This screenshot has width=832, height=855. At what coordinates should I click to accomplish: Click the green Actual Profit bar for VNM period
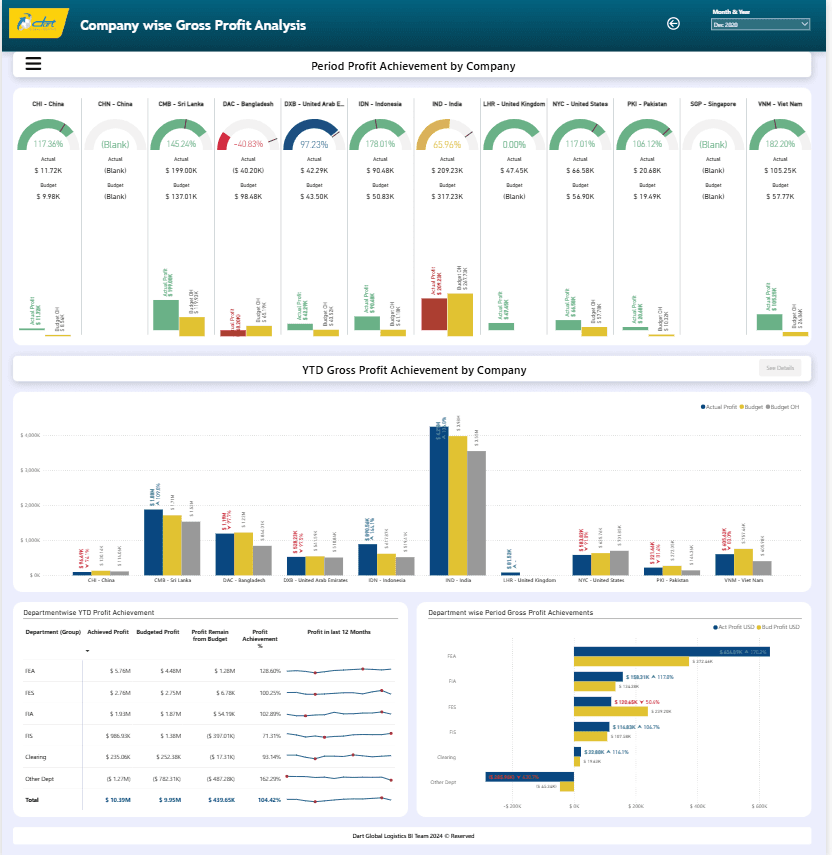769,322
